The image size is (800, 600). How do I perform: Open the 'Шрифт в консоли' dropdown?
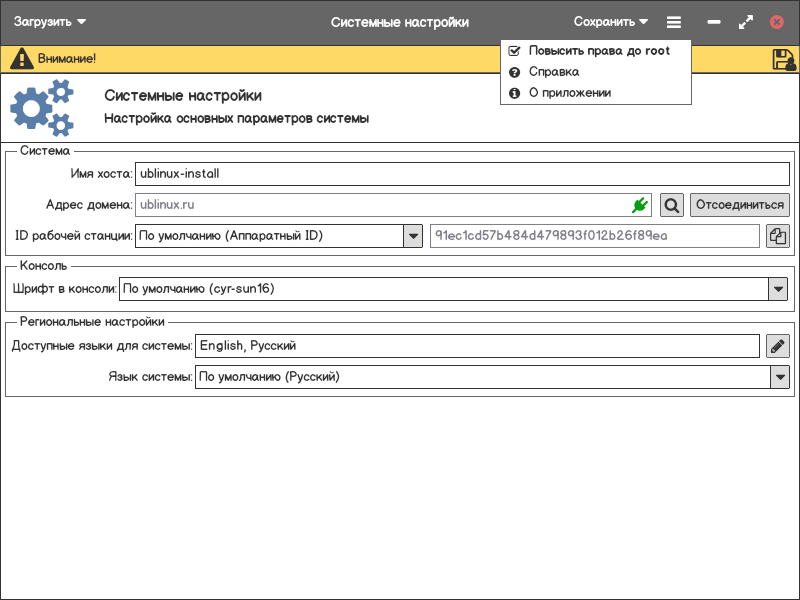[778, 289]
